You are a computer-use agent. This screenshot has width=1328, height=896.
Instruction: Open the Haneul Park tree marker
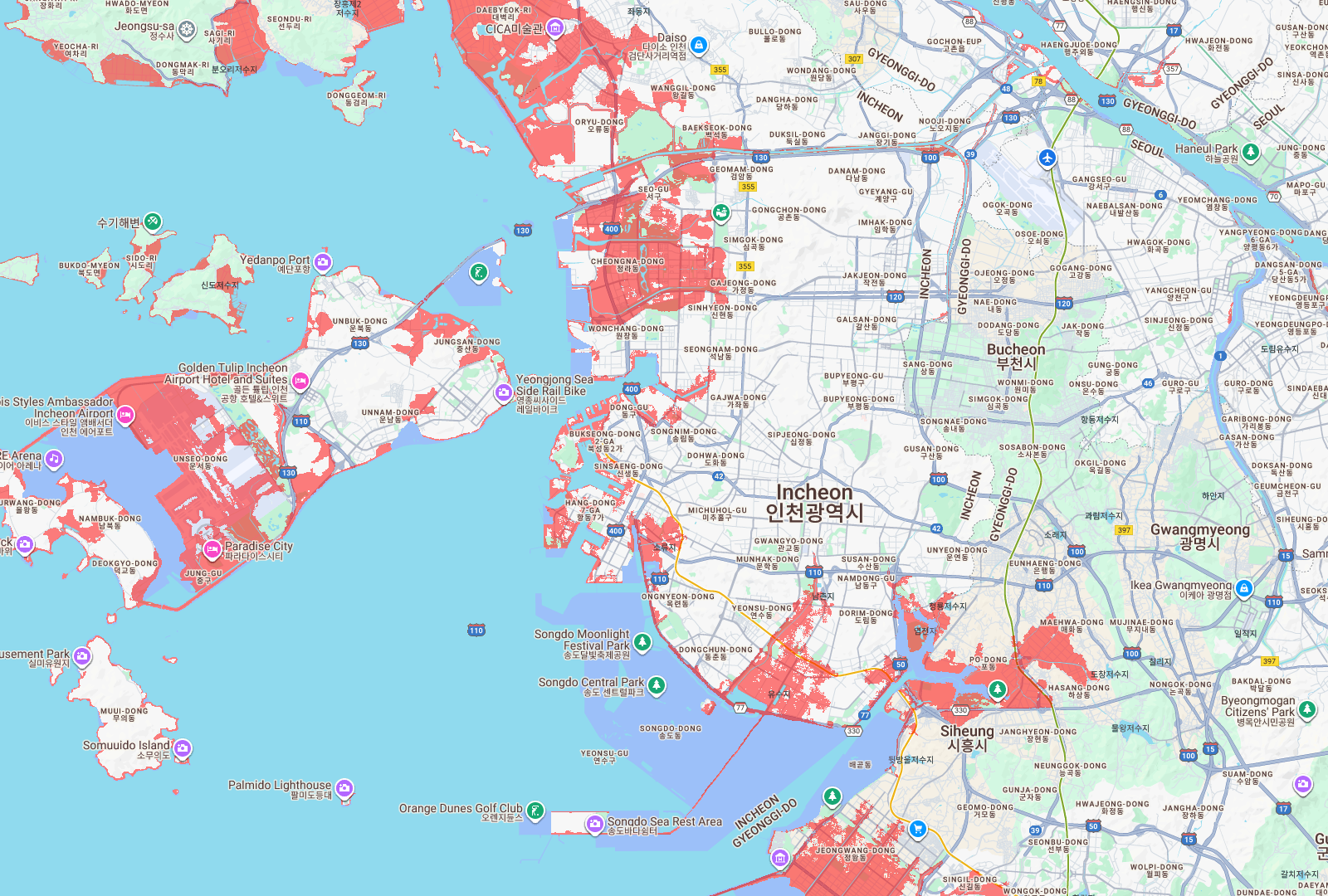coord(1251,153)
